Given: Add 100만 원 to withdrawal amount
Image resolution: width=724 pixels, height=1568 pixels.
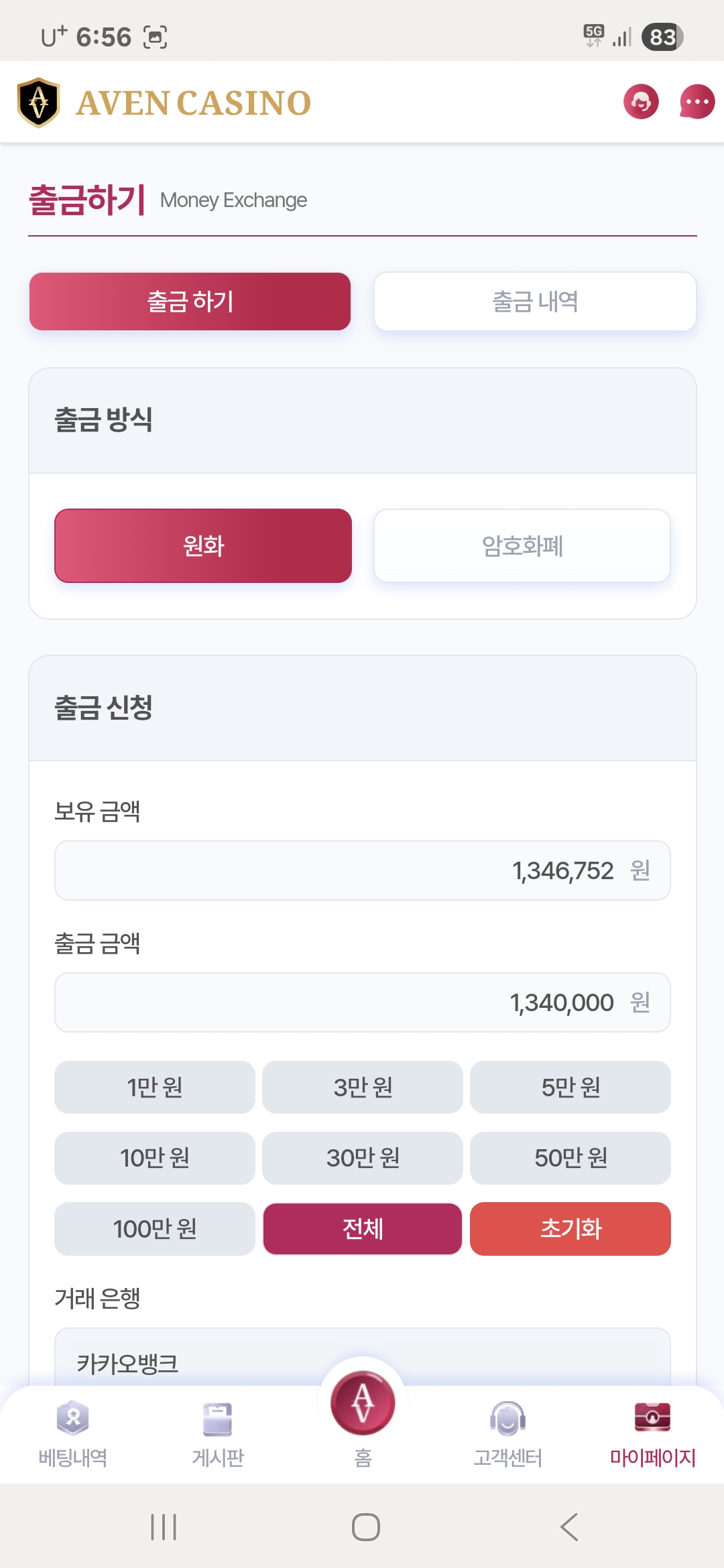Looking at the screenshot, I should [x=155, y=1228].
